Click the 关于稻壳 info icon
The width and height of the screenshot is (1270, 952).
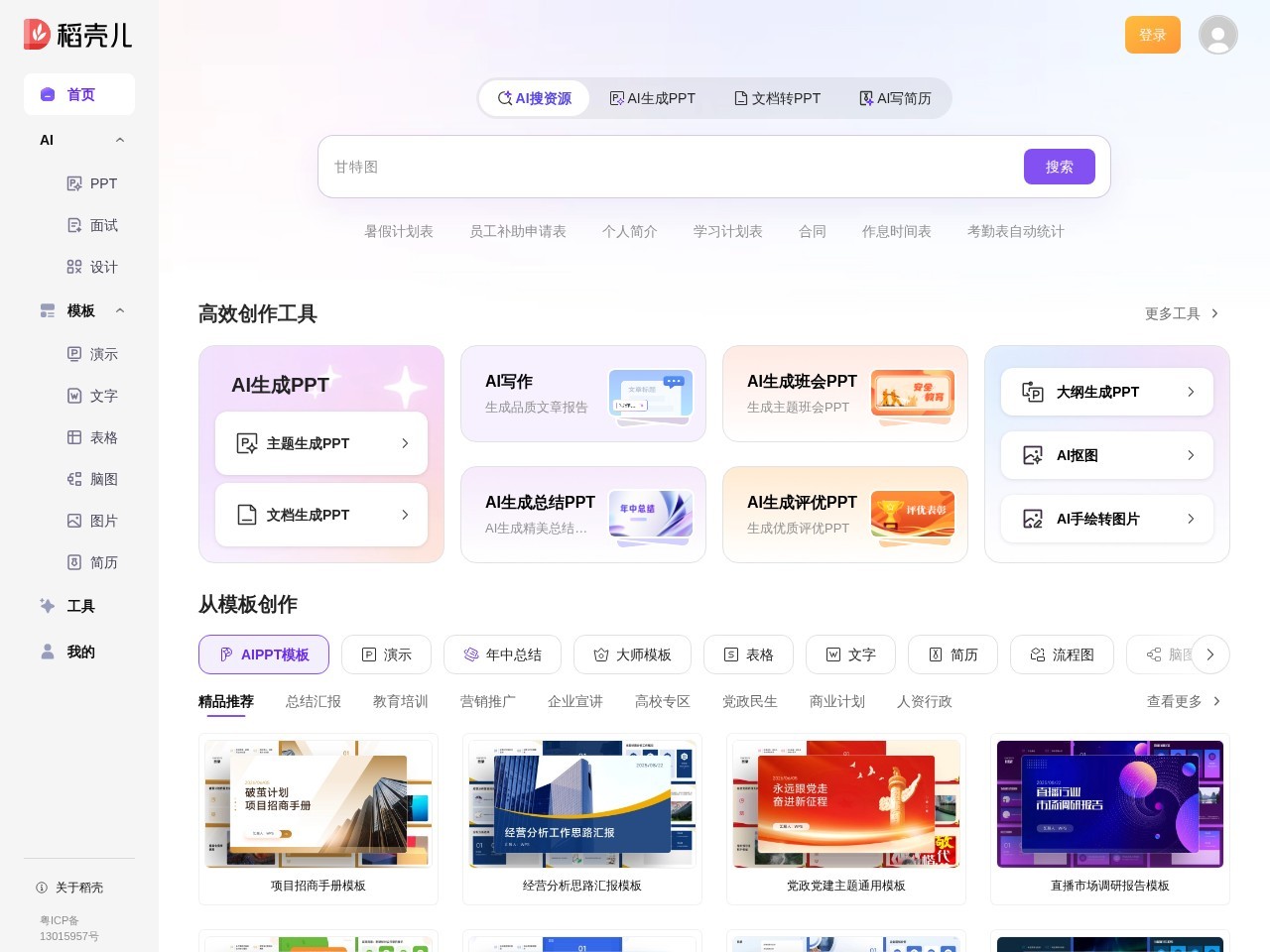[x=42, y=888]
